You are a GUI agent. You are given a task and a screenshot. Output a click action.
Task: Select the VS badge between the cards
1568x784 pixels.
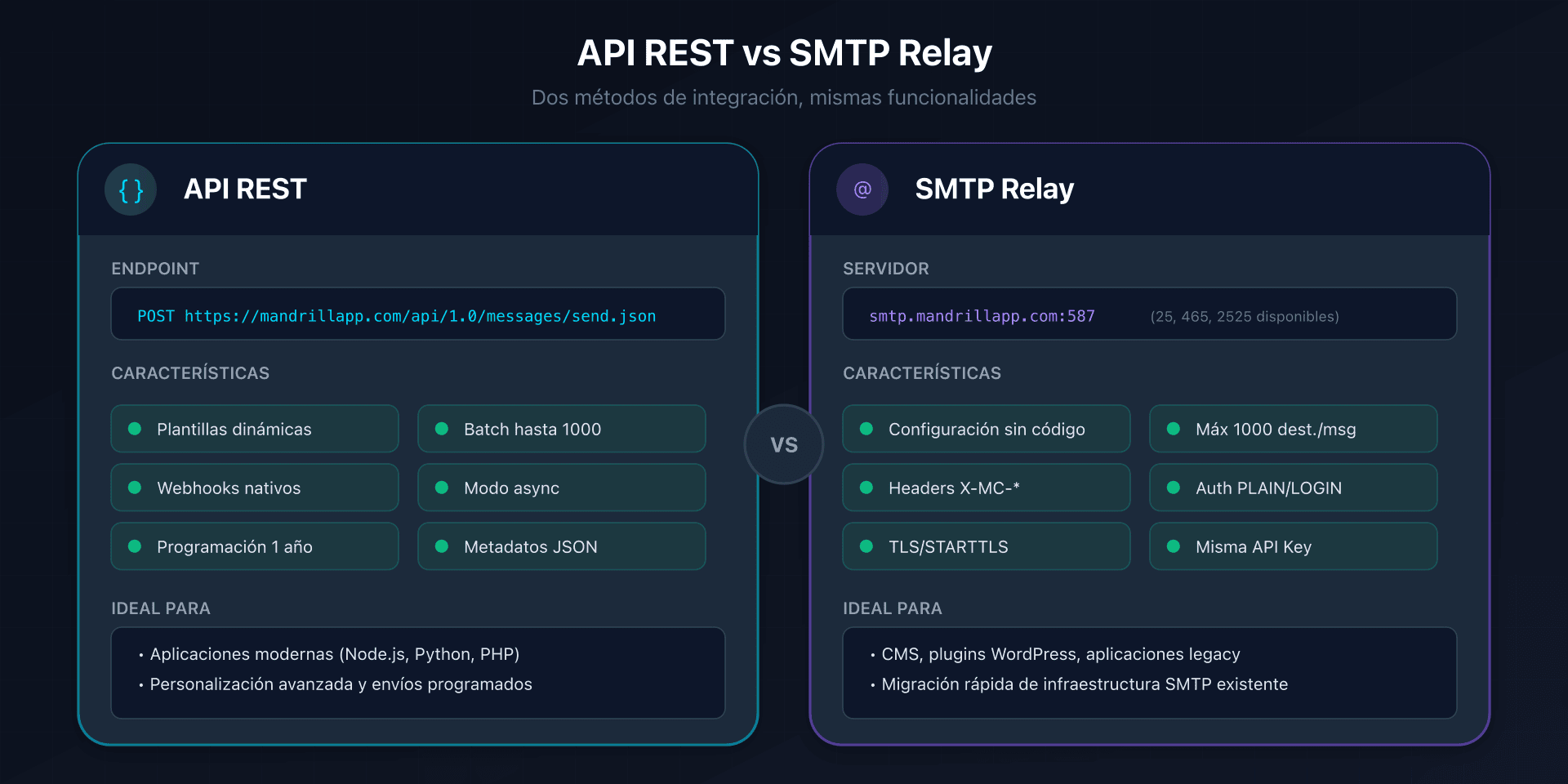click(x=784, y=443)
